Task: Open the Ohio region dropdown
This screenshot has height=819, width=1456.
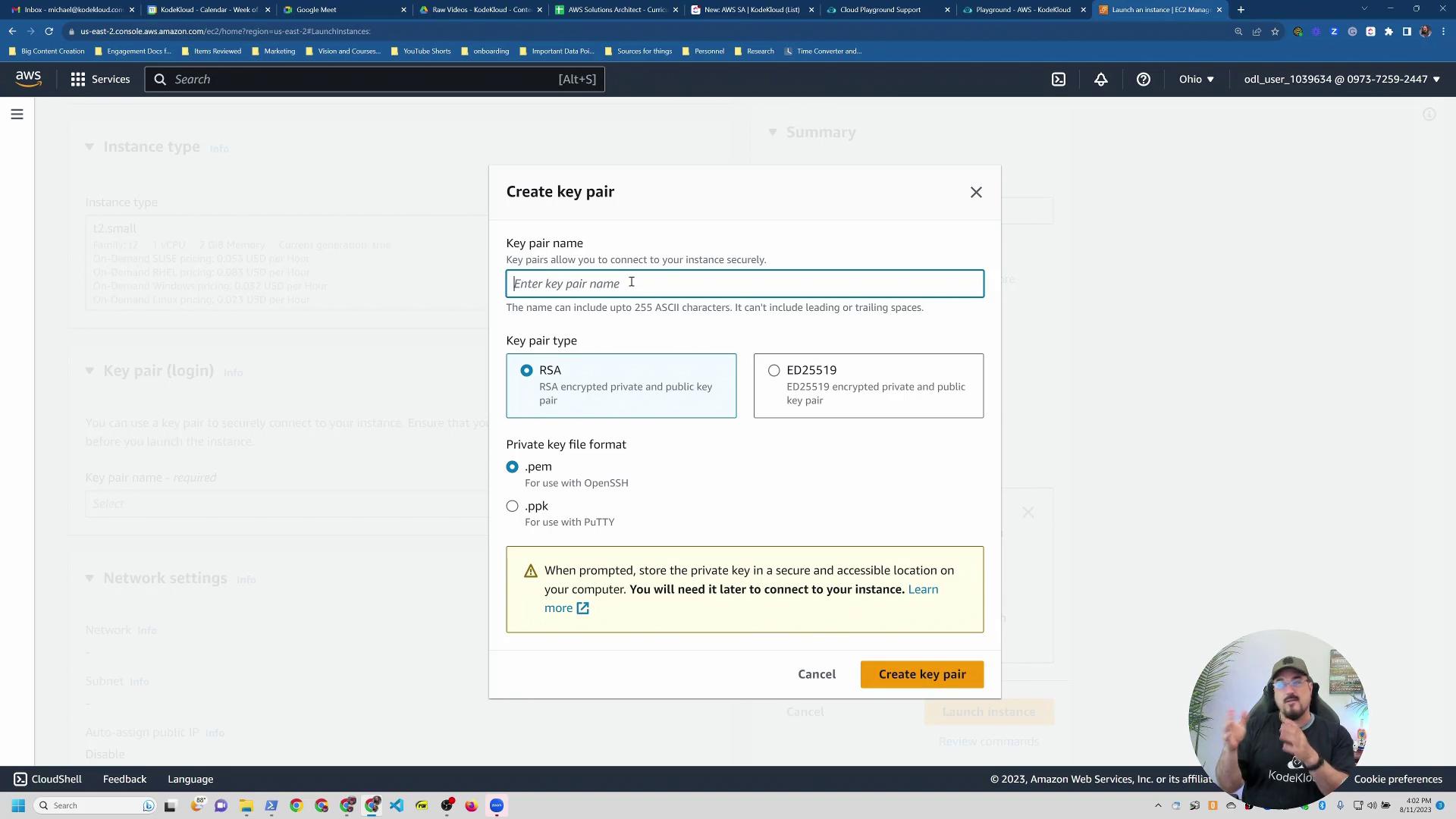Action: pos(1196,79)
